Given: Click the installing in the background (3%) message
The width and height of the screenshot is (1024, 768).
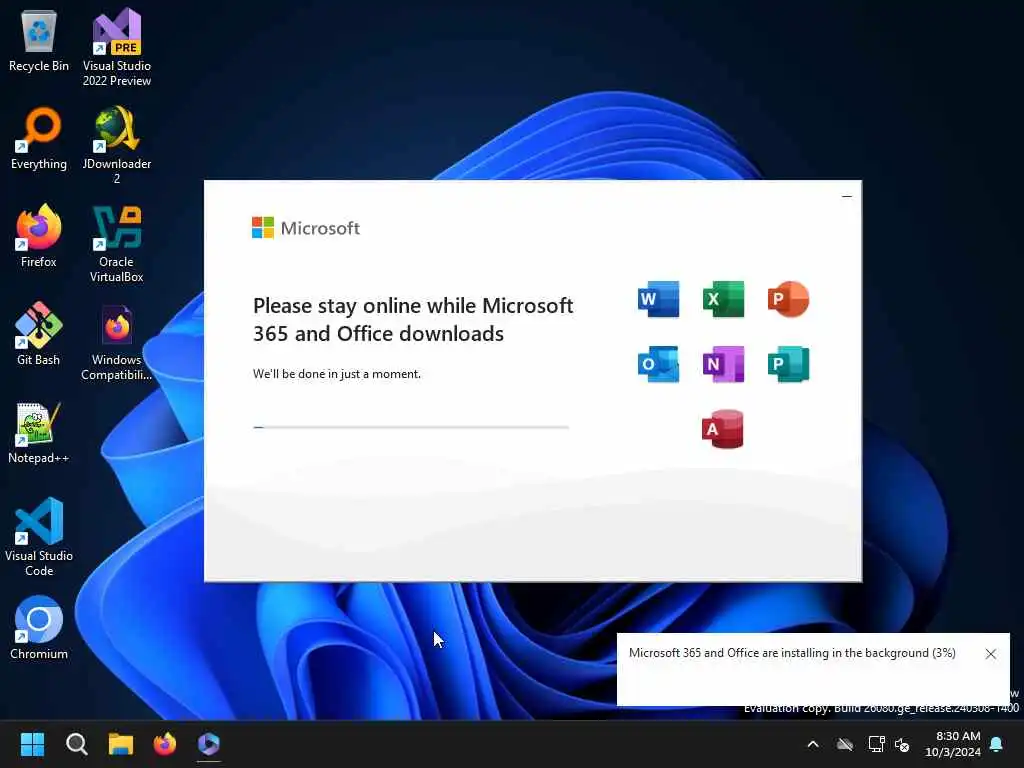Looking at the screenshot, I should click(792, 653).
